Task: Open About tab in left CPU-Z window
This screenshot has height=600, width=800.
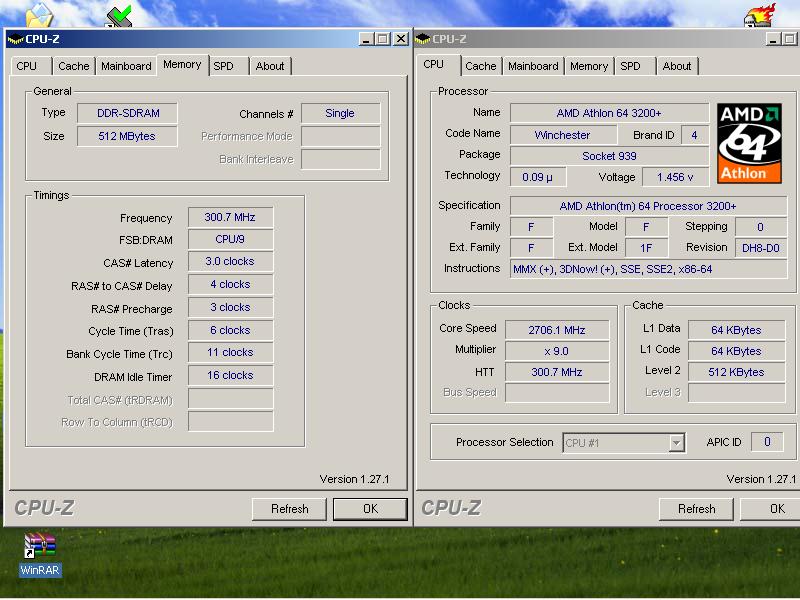Action: [270, 66]
